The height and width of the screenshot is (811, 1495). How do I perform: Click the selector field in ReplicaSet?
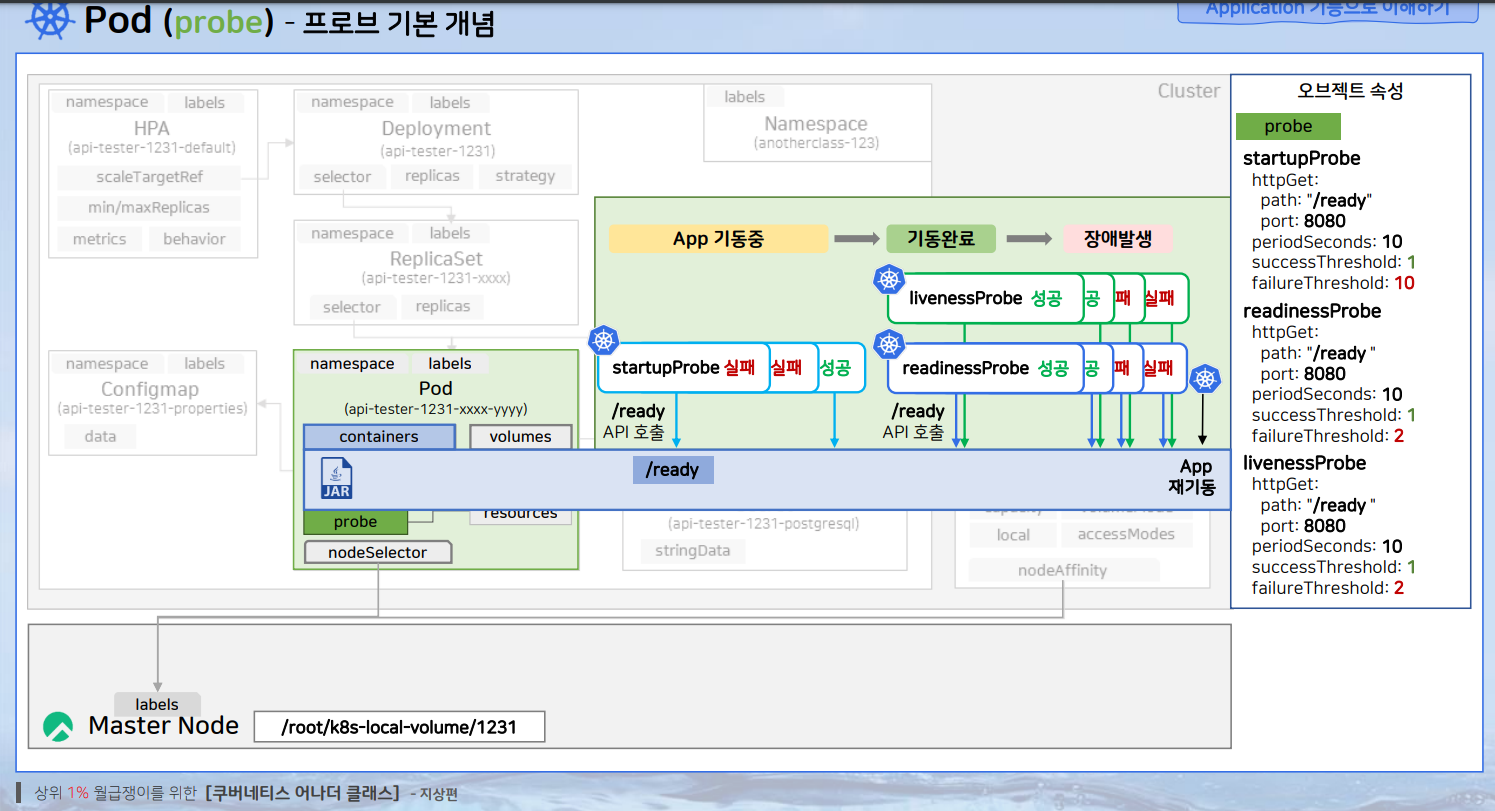pyautogui.click(x=351, y=307)
